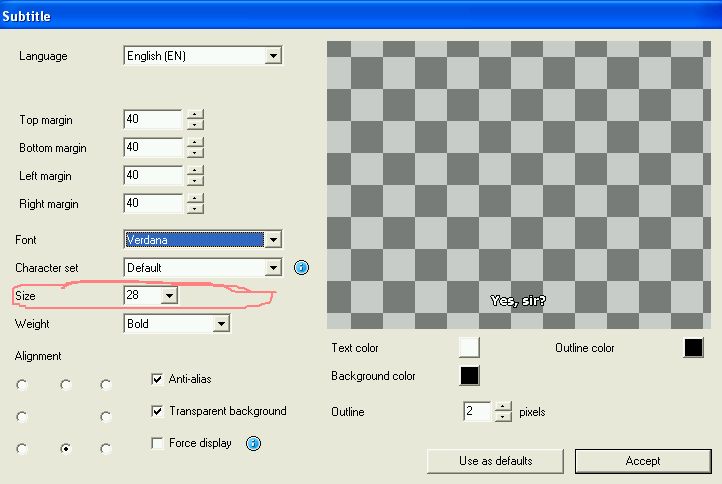Open the Character set dropdown
Screen dimensions: 722x484
click(203, 268)
